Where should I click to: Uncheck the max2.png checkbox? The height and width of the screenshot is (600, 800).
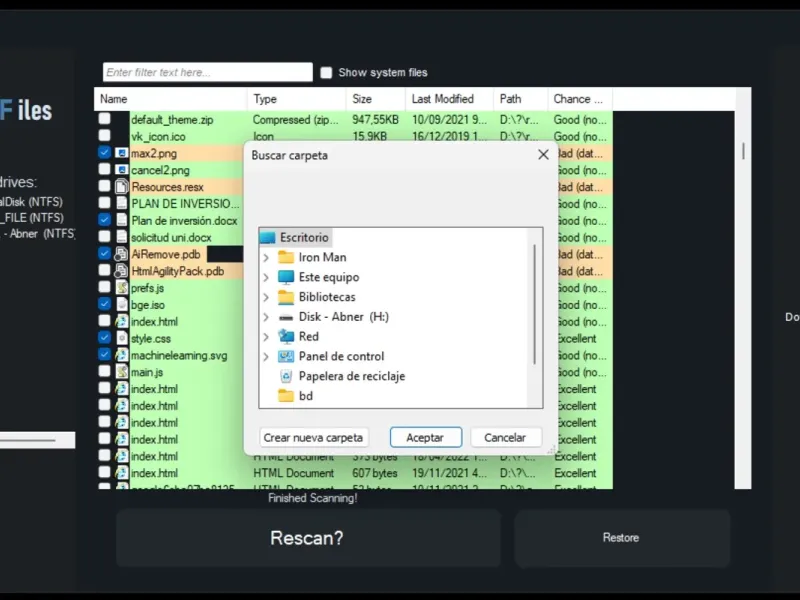tap(105, 152)
